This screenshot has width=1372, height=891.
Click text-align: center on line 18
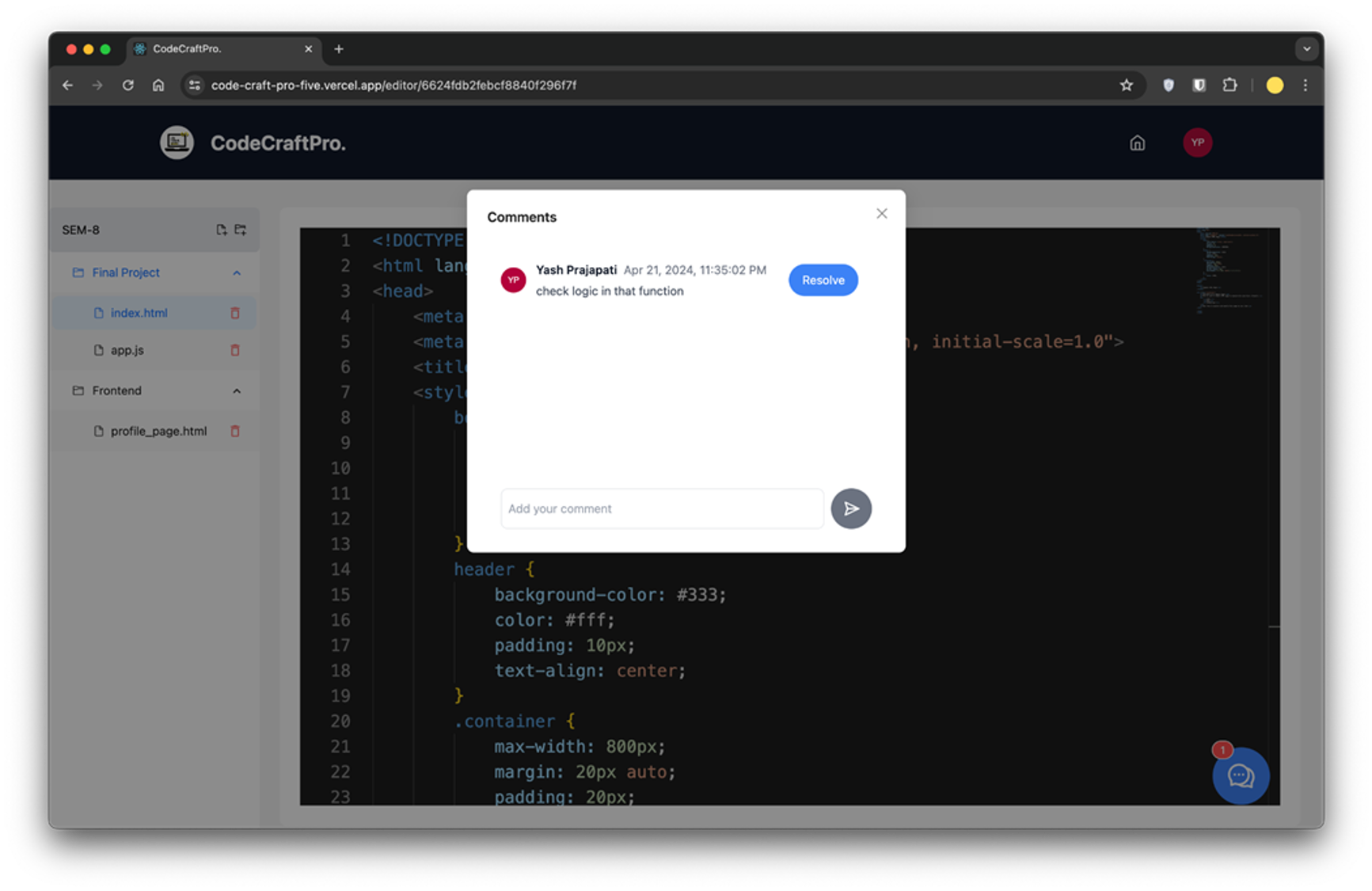pyautogui.click(x=590, y=671)
